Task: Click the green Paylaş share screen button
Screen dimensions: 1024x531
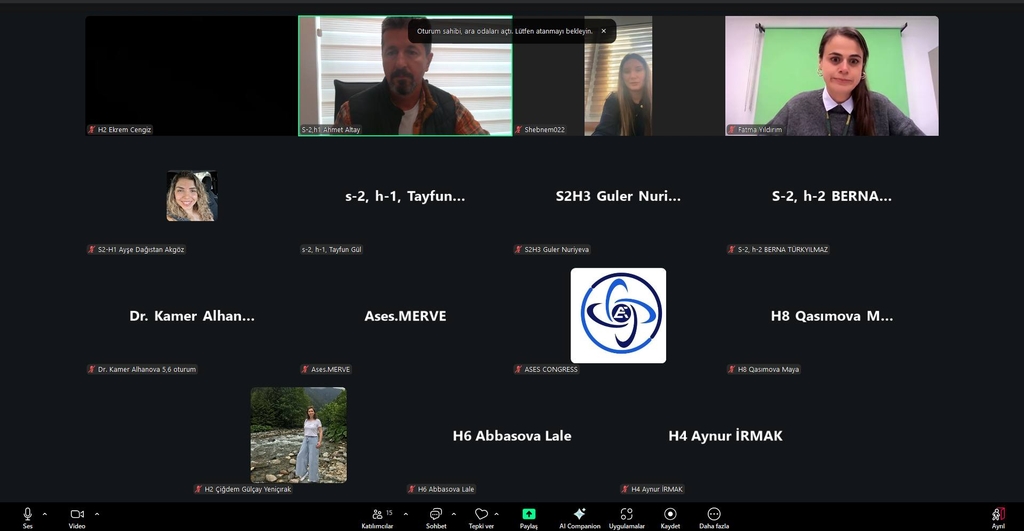Action: 528,514
